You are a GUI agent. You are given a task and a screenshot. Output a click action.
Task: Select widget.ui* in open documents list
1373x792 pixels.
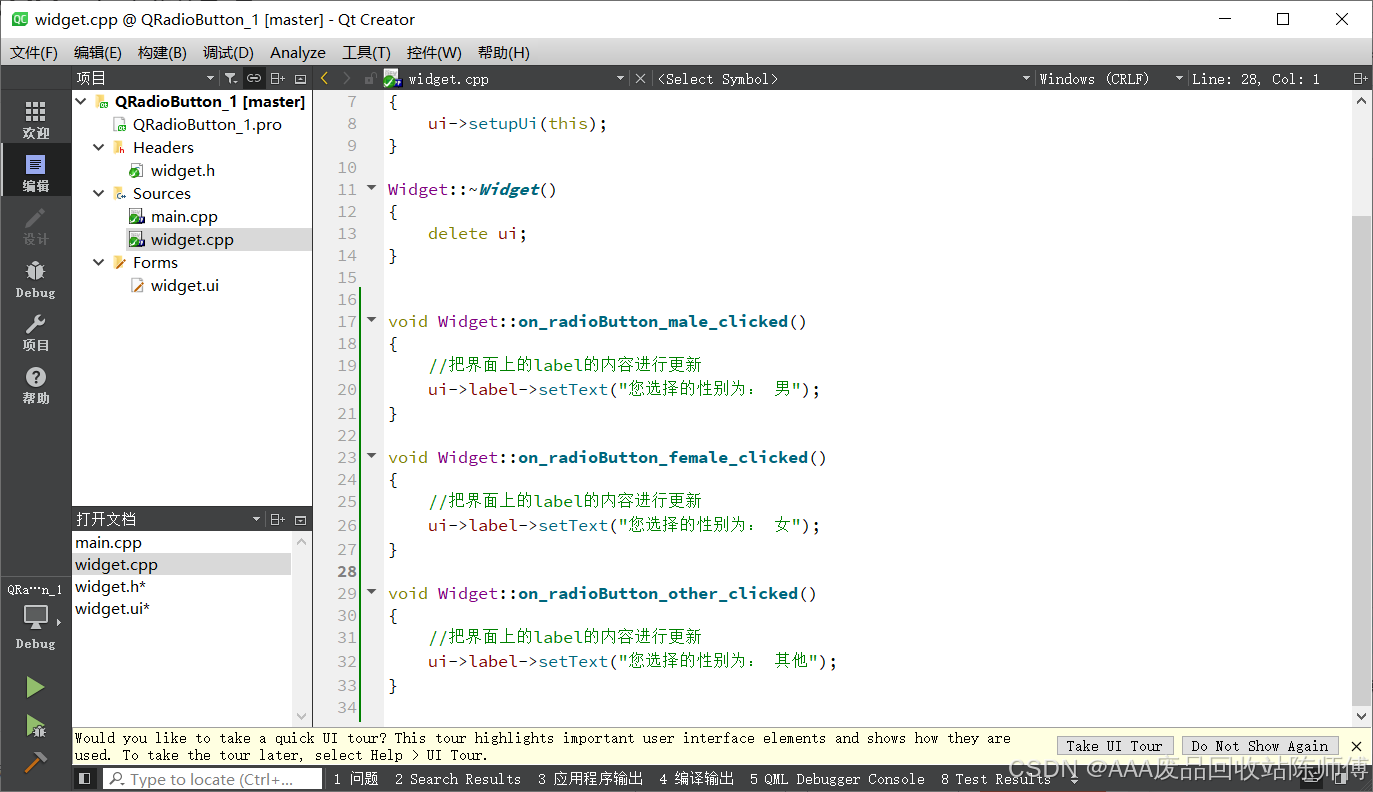click(112, 608)
